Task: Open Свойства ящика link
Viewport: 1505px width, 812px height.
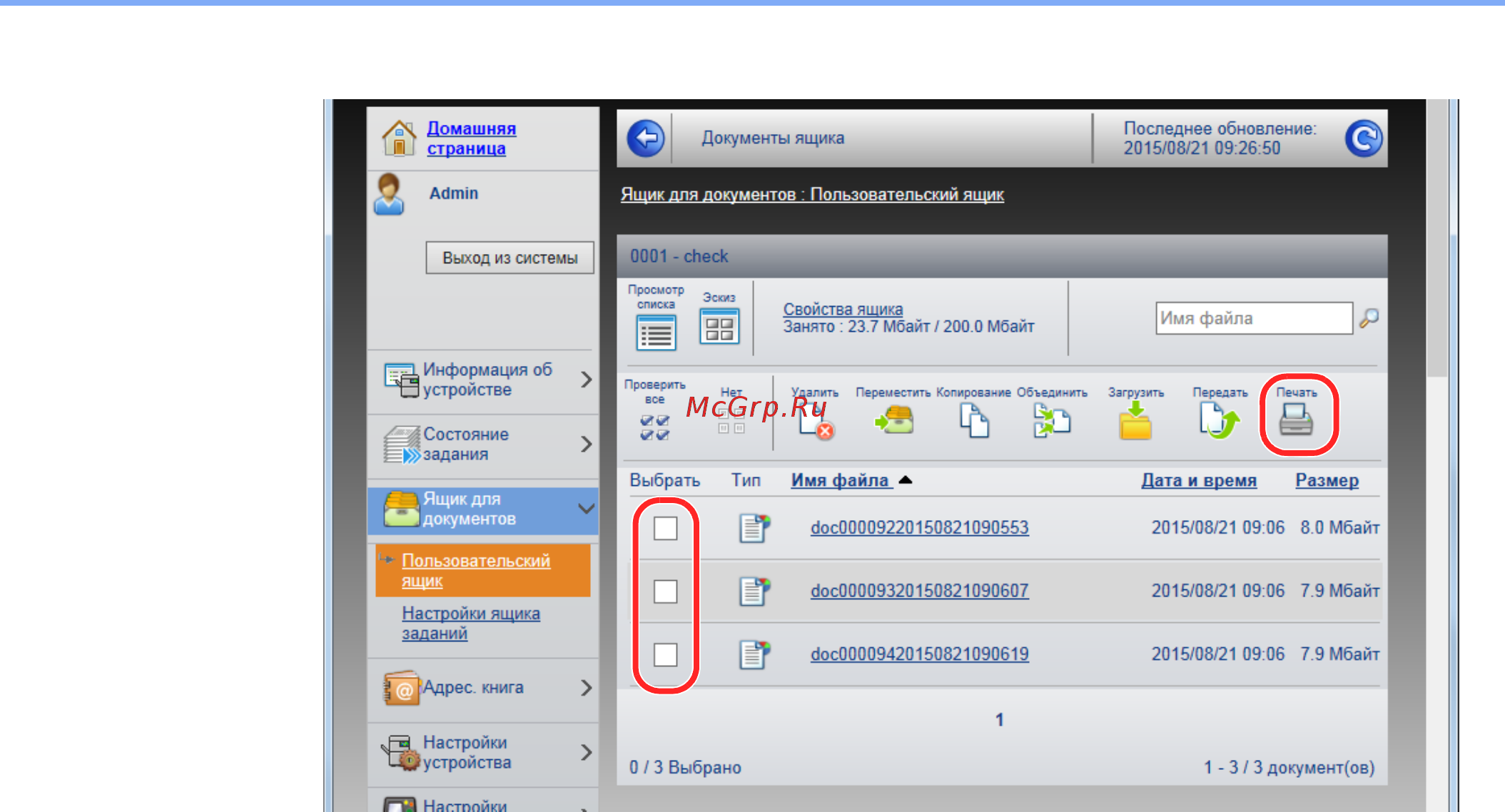Action: (x=843, y=309)
